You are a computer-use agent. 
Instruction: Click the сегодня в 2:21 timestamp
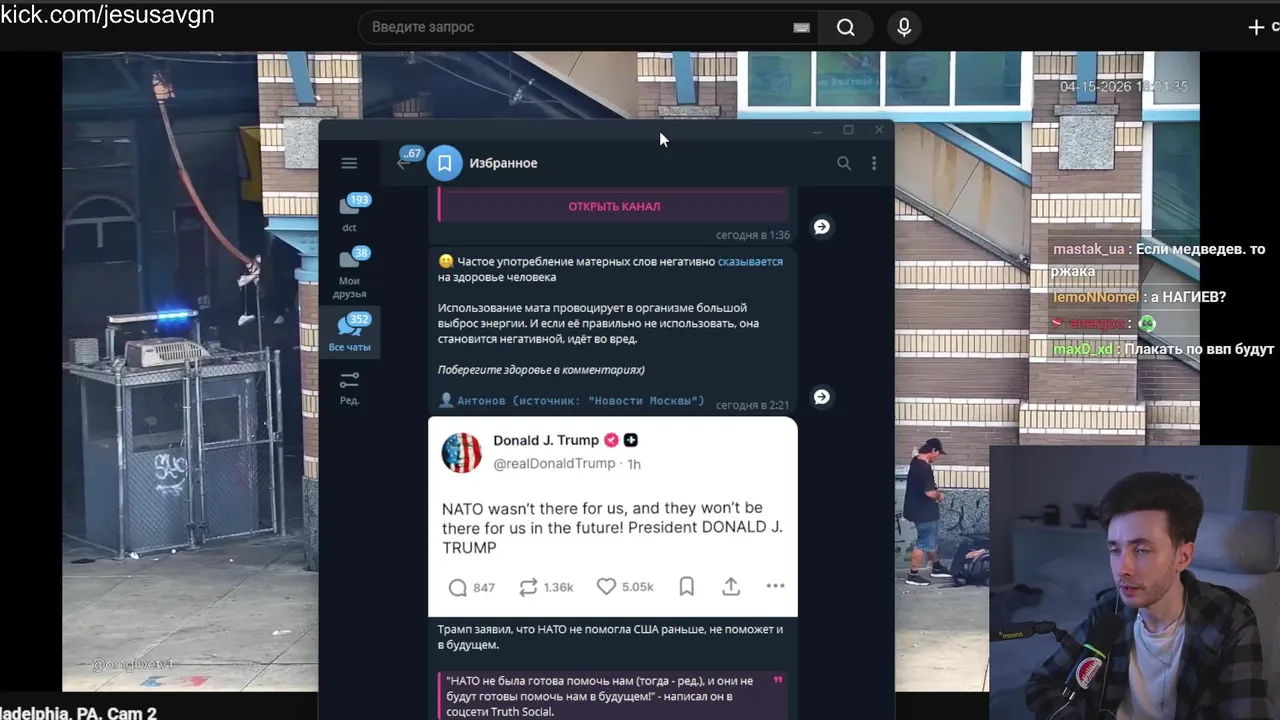[x=753, y=405]
